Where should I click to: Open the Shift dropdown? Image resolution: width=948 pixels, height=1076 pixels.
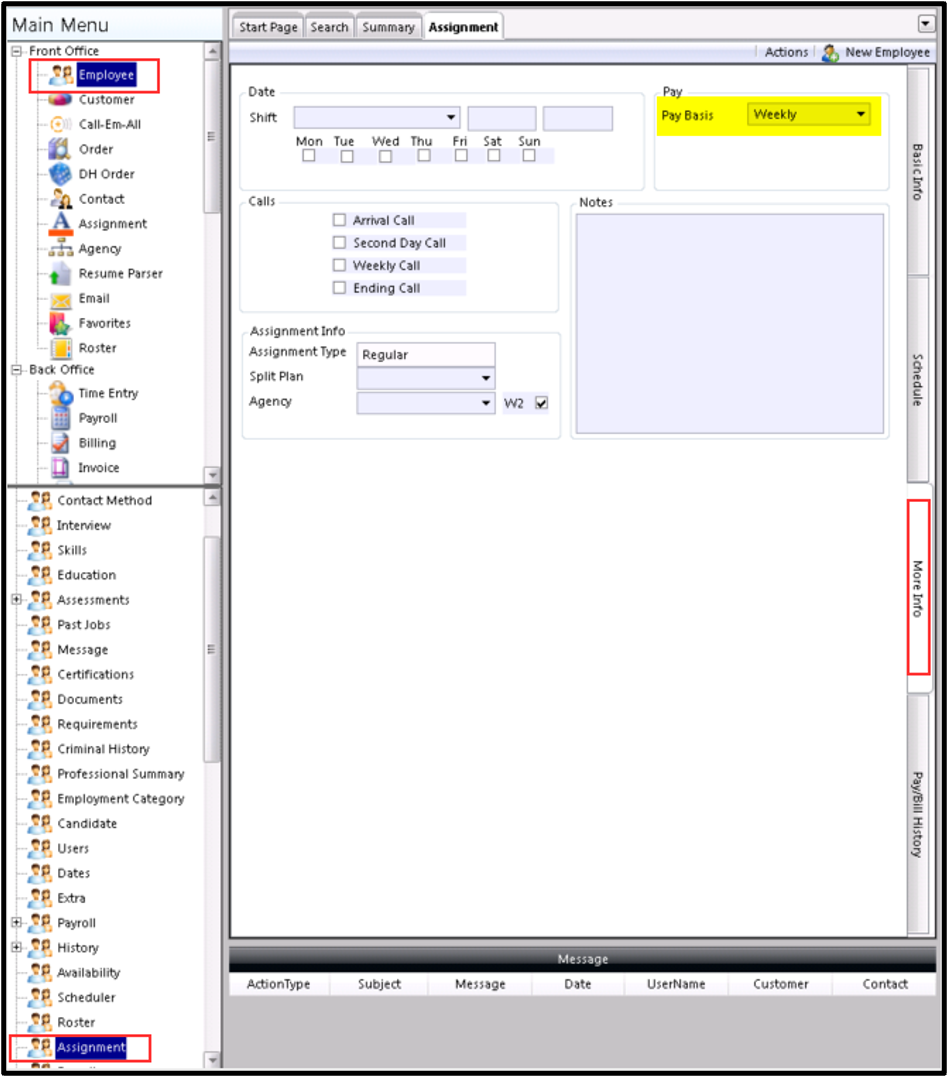(x=377, y=117)
